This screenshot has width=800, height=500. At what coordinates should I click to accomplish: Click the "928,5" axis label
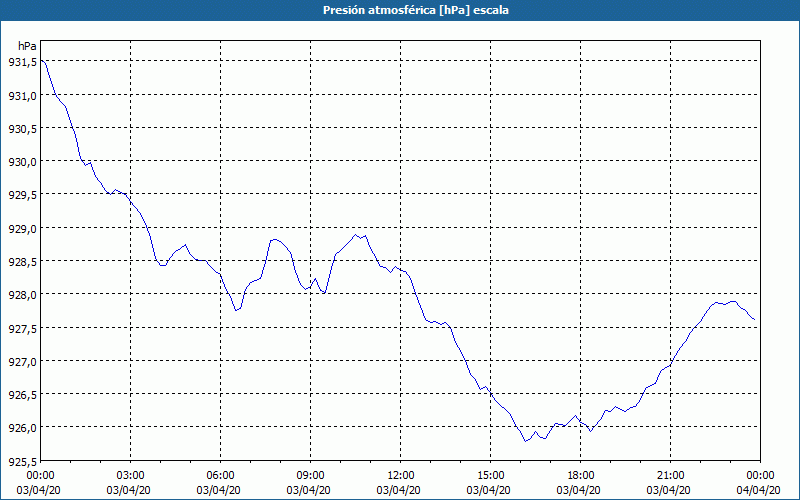pyautogui.click(x=22, y=262)
